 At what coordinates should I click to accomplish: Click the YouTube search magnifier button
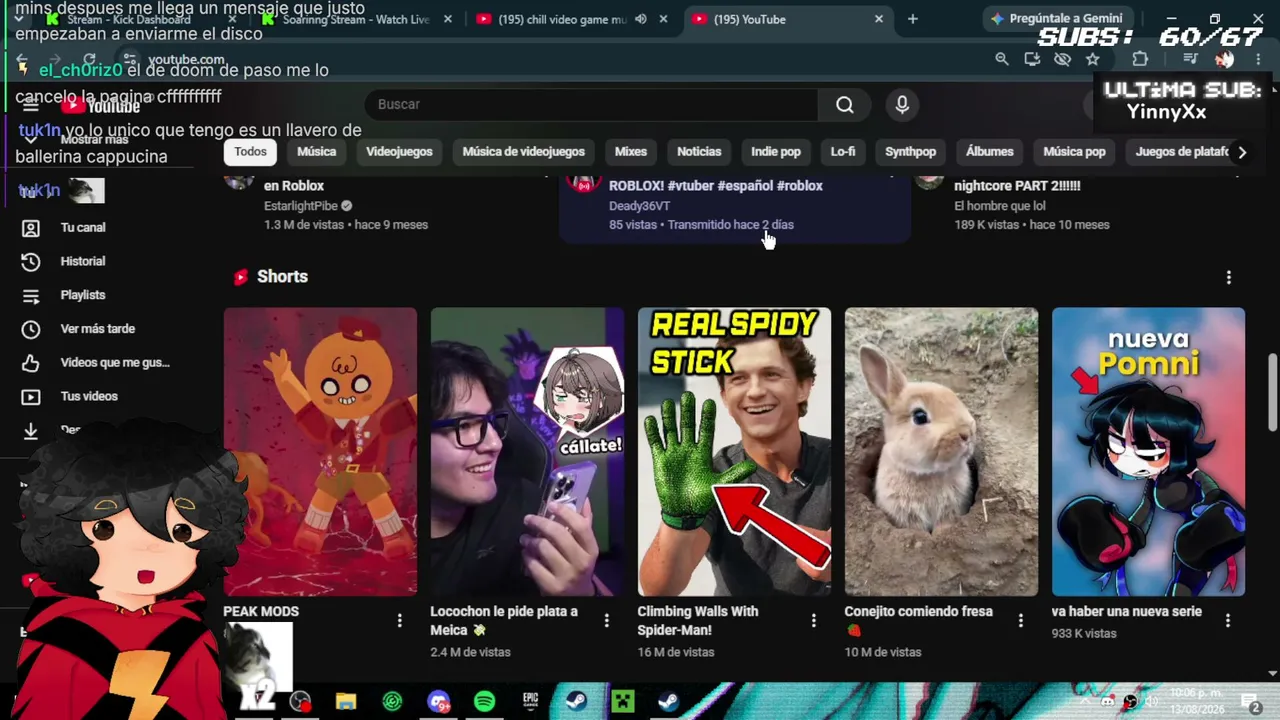(x=845, y=105)
